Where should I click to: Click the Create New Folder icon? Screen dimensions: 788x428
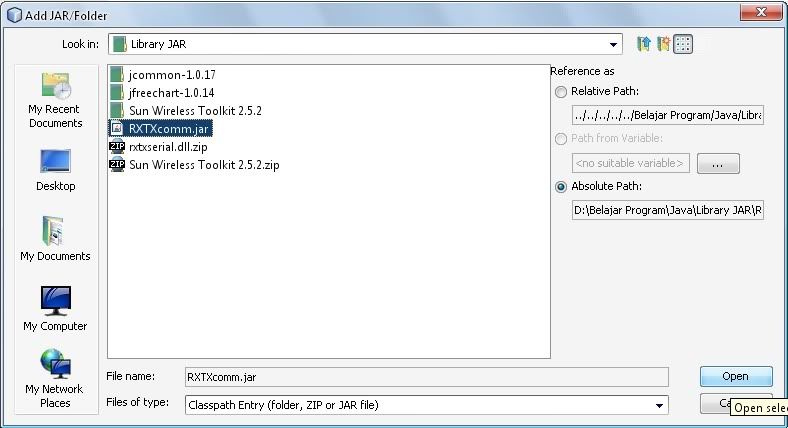coord(663,44)
